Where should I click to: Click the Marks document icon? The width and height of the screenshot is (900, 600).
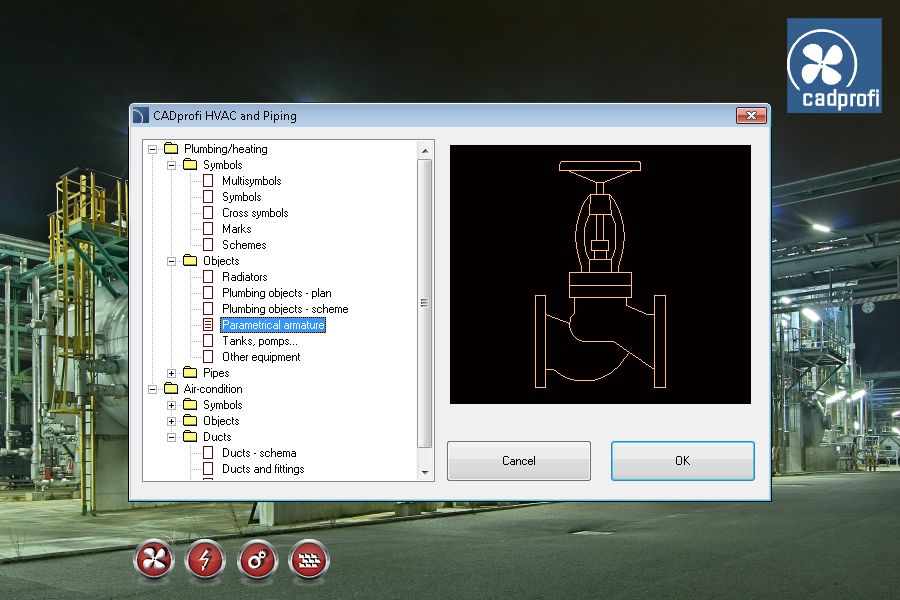pos(208,229)
